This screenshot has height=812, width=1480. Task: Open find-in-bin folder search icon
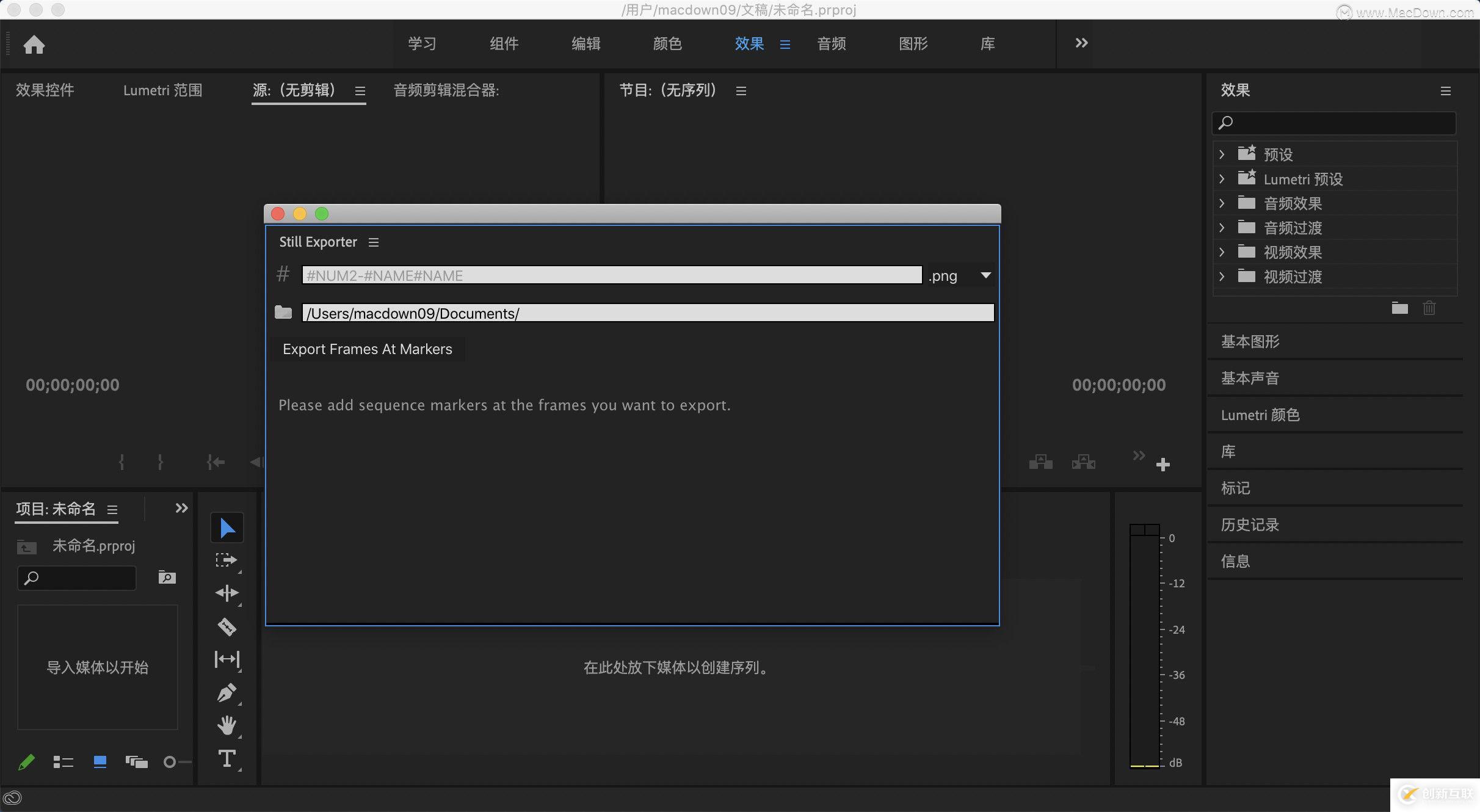[x=167, y=578]
